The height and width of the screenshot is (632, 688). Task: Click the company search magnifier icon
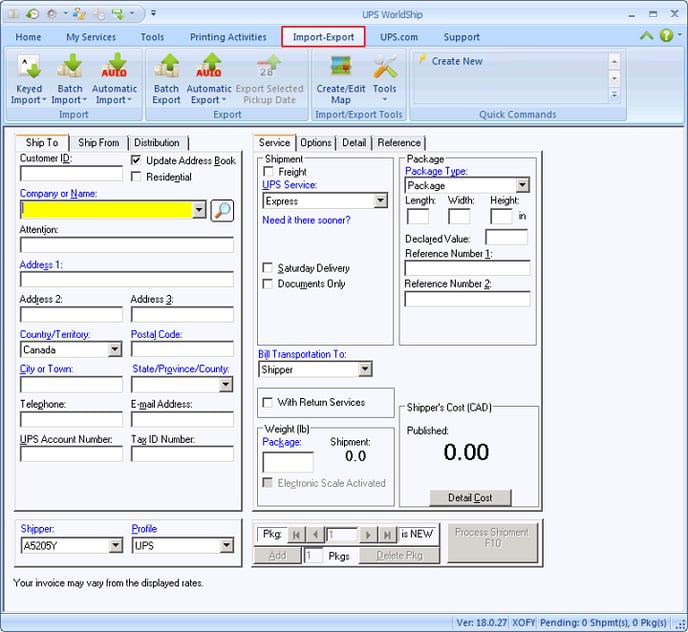click(222, 210)
